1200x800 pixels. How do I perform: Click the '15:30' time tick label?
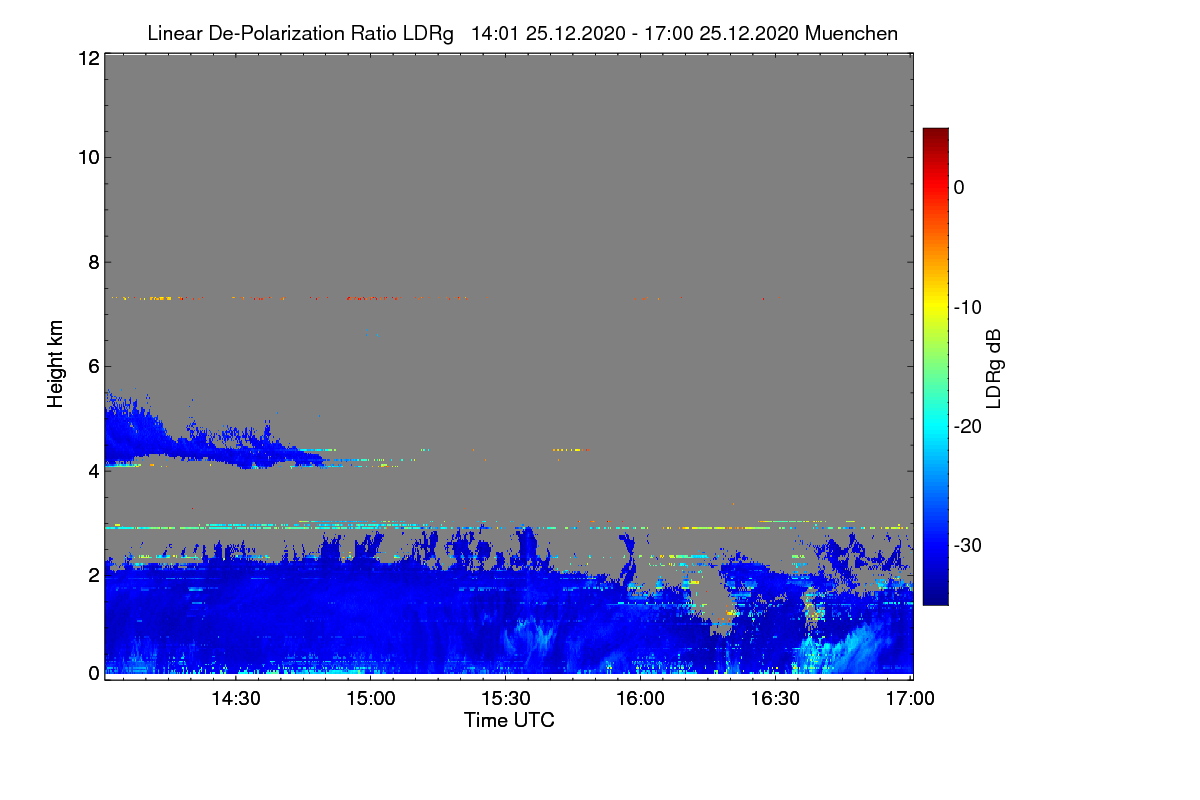(506, 698)
